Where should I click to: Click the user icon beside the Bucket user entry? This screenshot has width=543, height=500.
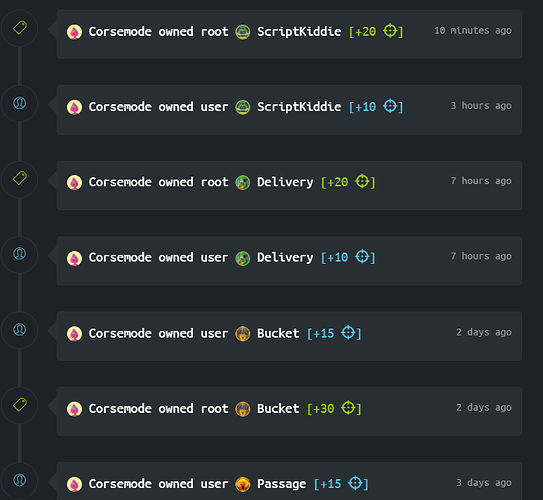click(20, 329)
